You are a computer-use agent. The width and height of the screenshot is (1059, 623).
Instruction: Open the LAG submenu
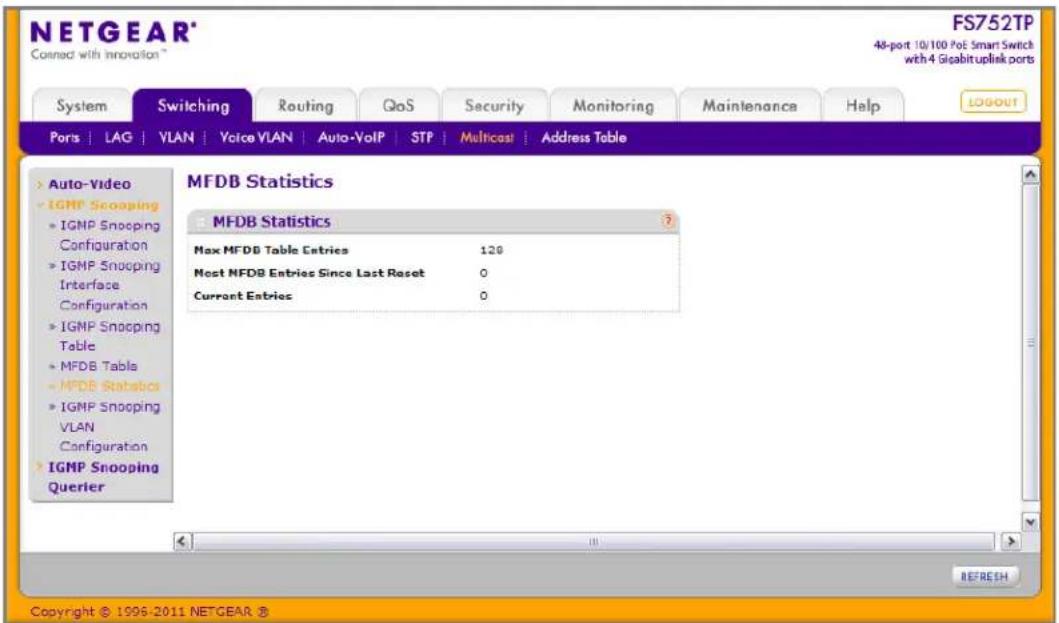pyautogui.click(x=118, y=137)
